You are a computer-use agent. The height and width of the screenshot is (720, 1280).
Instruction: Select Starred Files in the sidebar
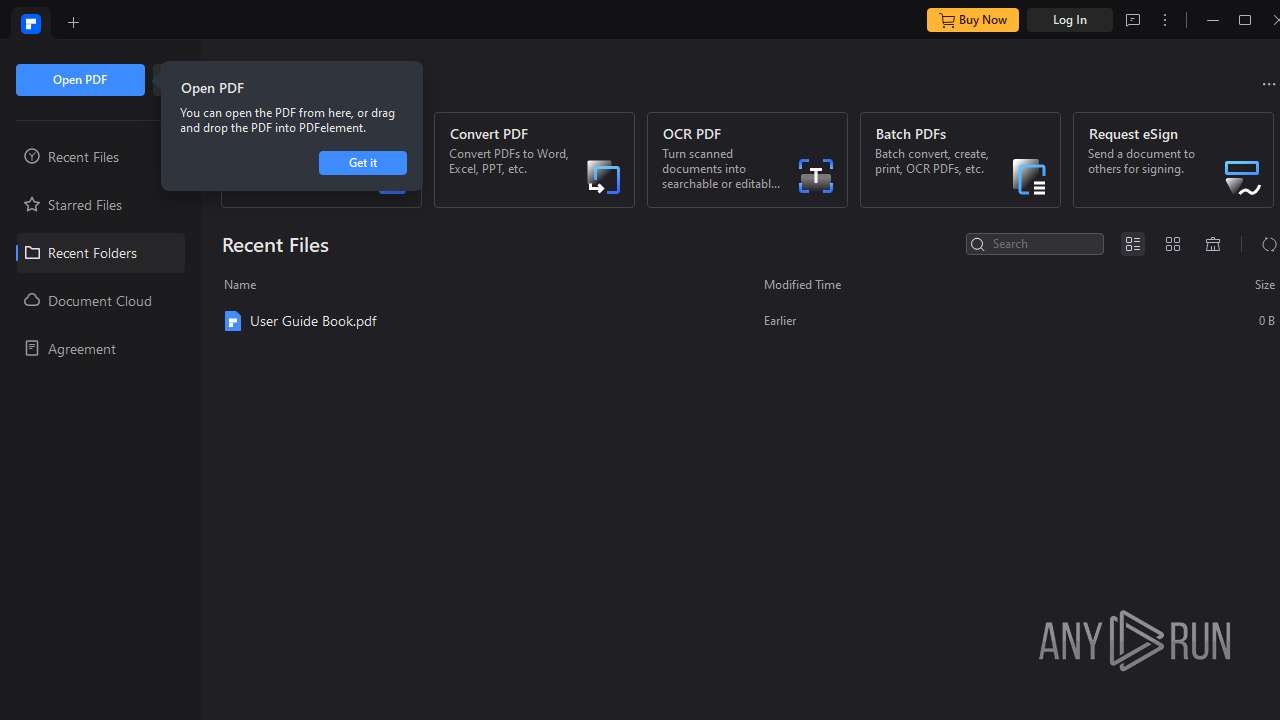(x=100, y=205)
